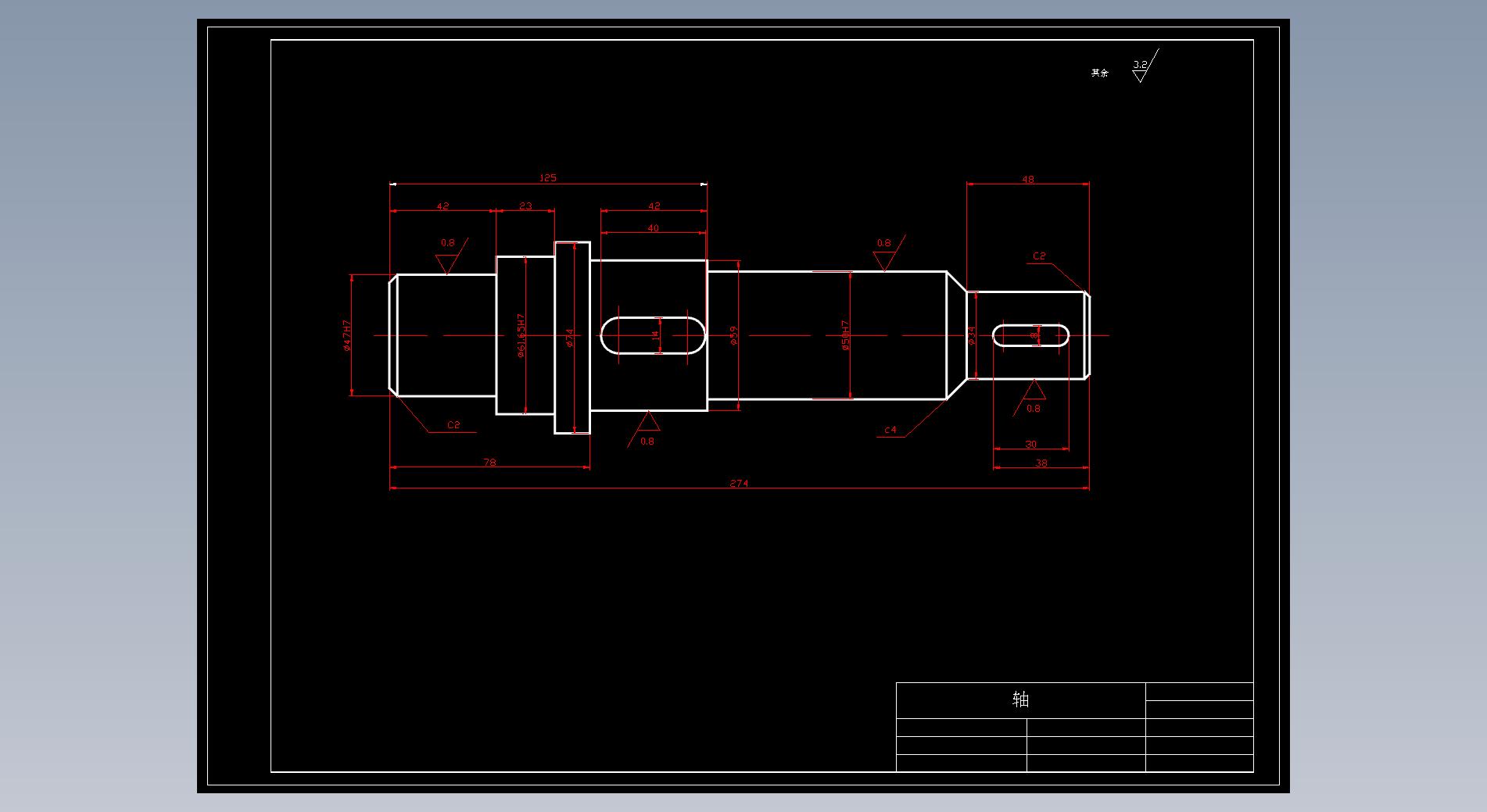The image size is (1487, 812).
Task: Select the "48" dimension at the right shaft end
Action: tap(1028, 180)
